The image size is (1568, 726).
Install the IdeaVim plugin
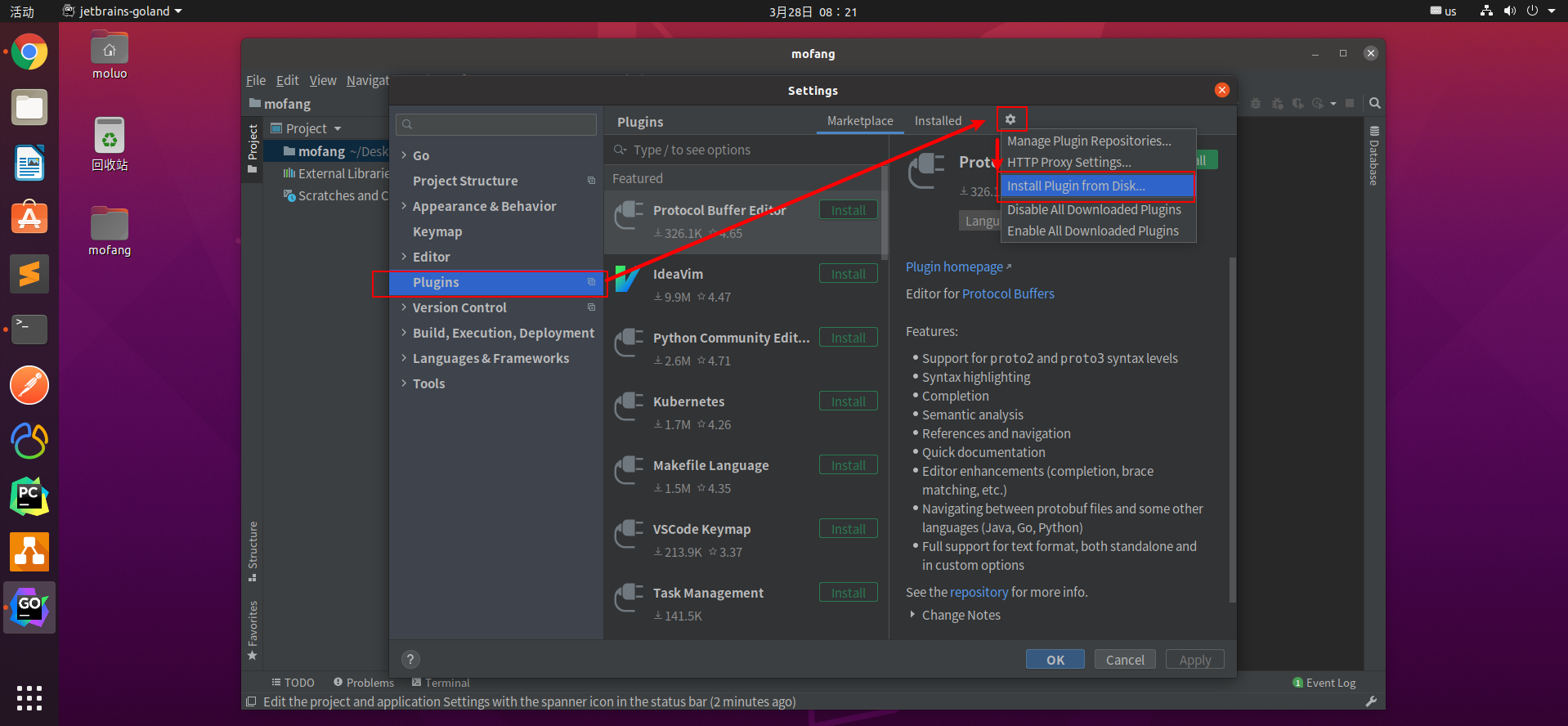[x=849, y=274]
